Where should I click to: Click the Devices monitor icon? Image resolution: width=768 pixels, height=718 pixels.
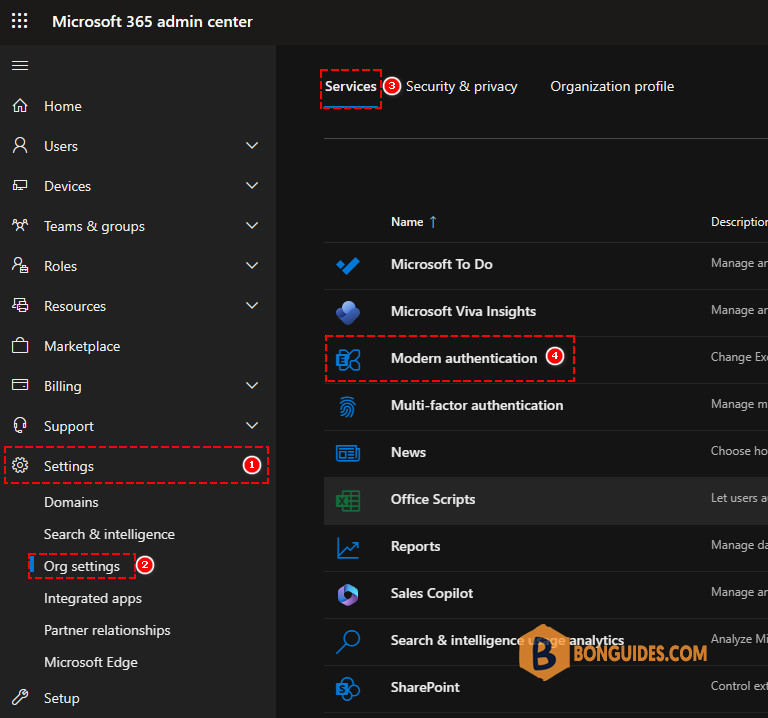click(20, 185)
